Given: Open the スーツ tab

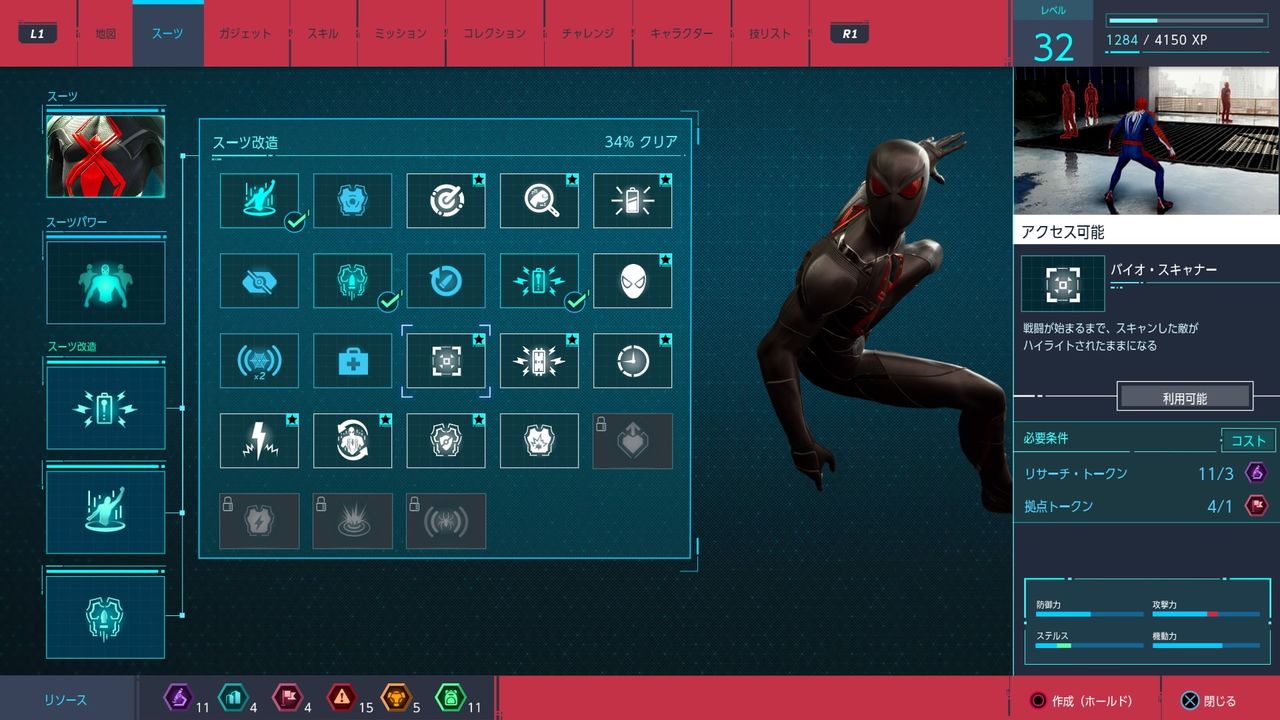Looking at the screenshot, I should 167,33.
